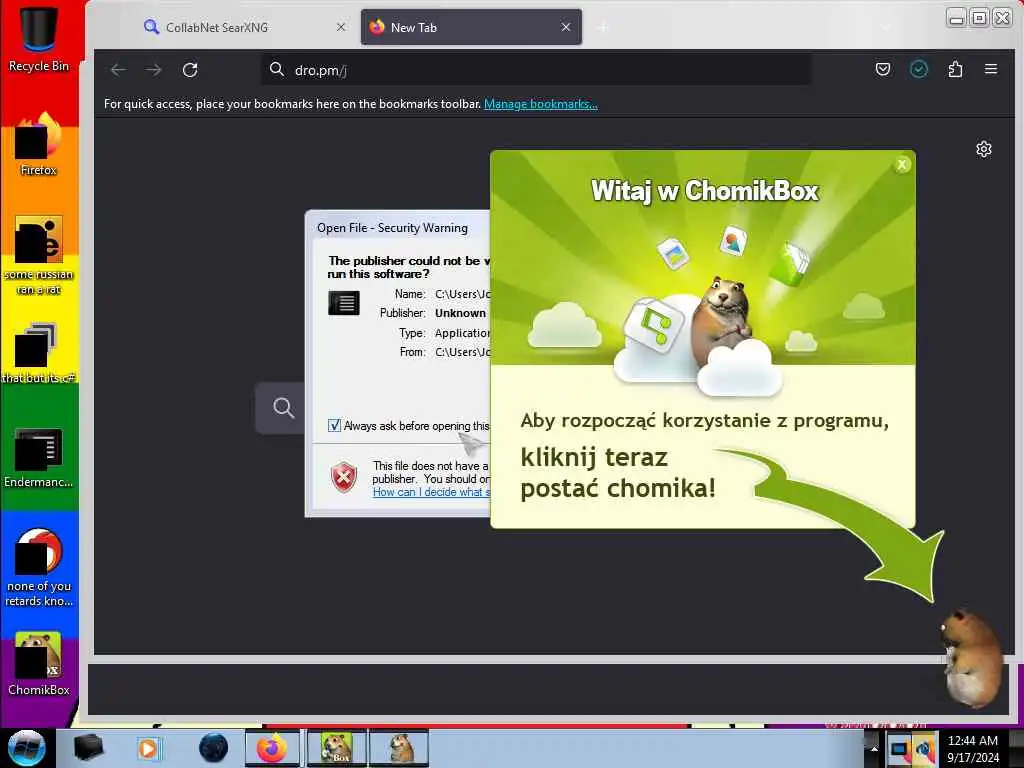Image resolution: width=1024 pixels, height=768 pixels.
Task: Select the 'none of you retards kno...' desktop icon
Action: click(38, 567)
